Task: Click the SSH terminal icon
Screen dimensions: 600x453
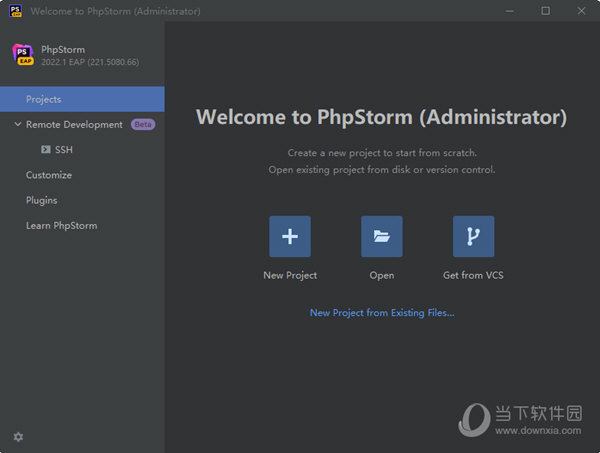Action: [x=46, y=149]
